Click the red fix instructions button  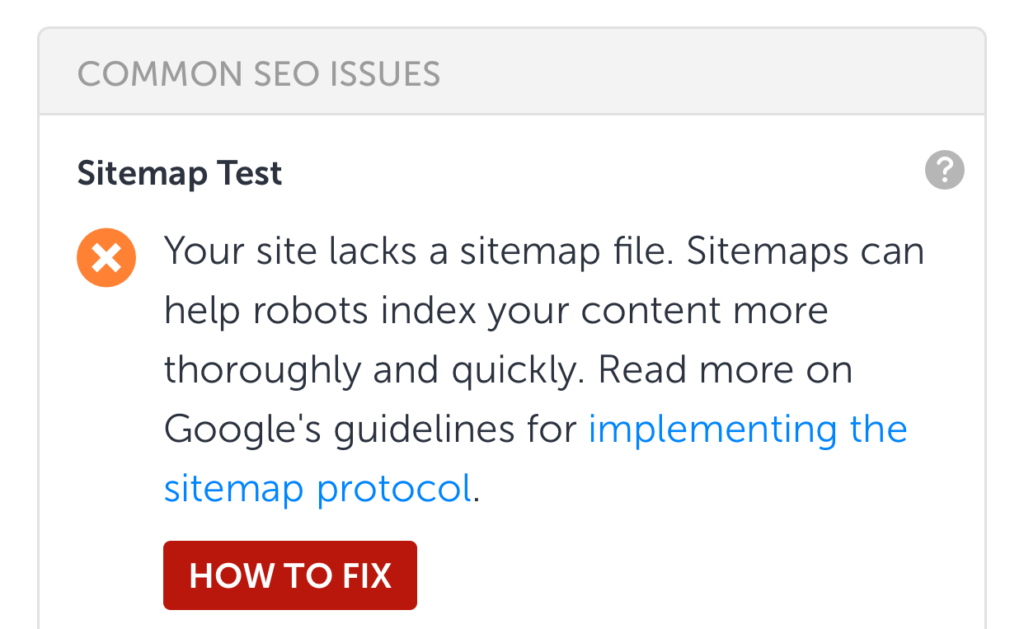tap(289, 575)
